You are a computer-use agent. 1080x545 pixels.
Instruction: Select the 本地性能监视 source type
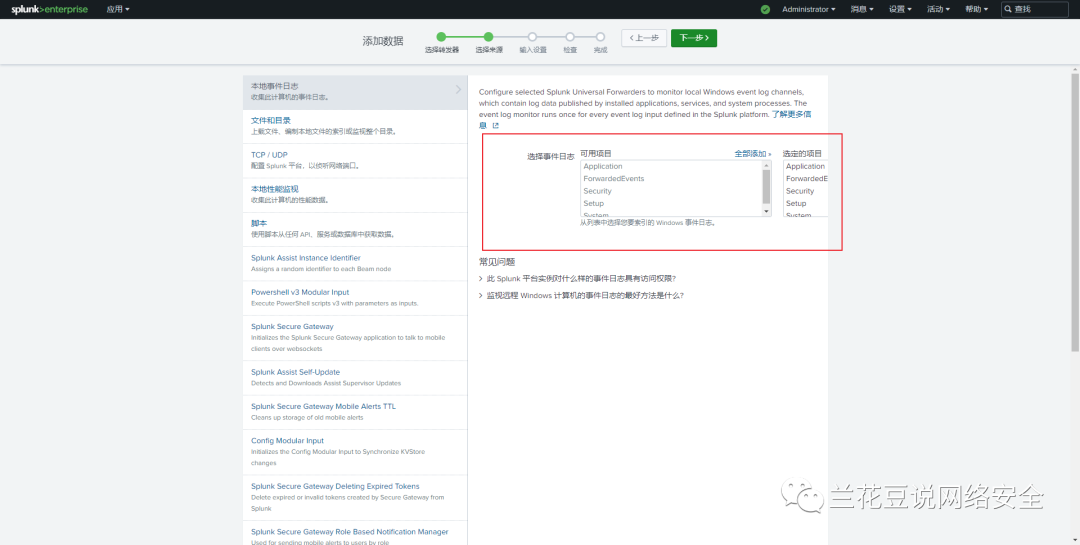pos(355,195)
